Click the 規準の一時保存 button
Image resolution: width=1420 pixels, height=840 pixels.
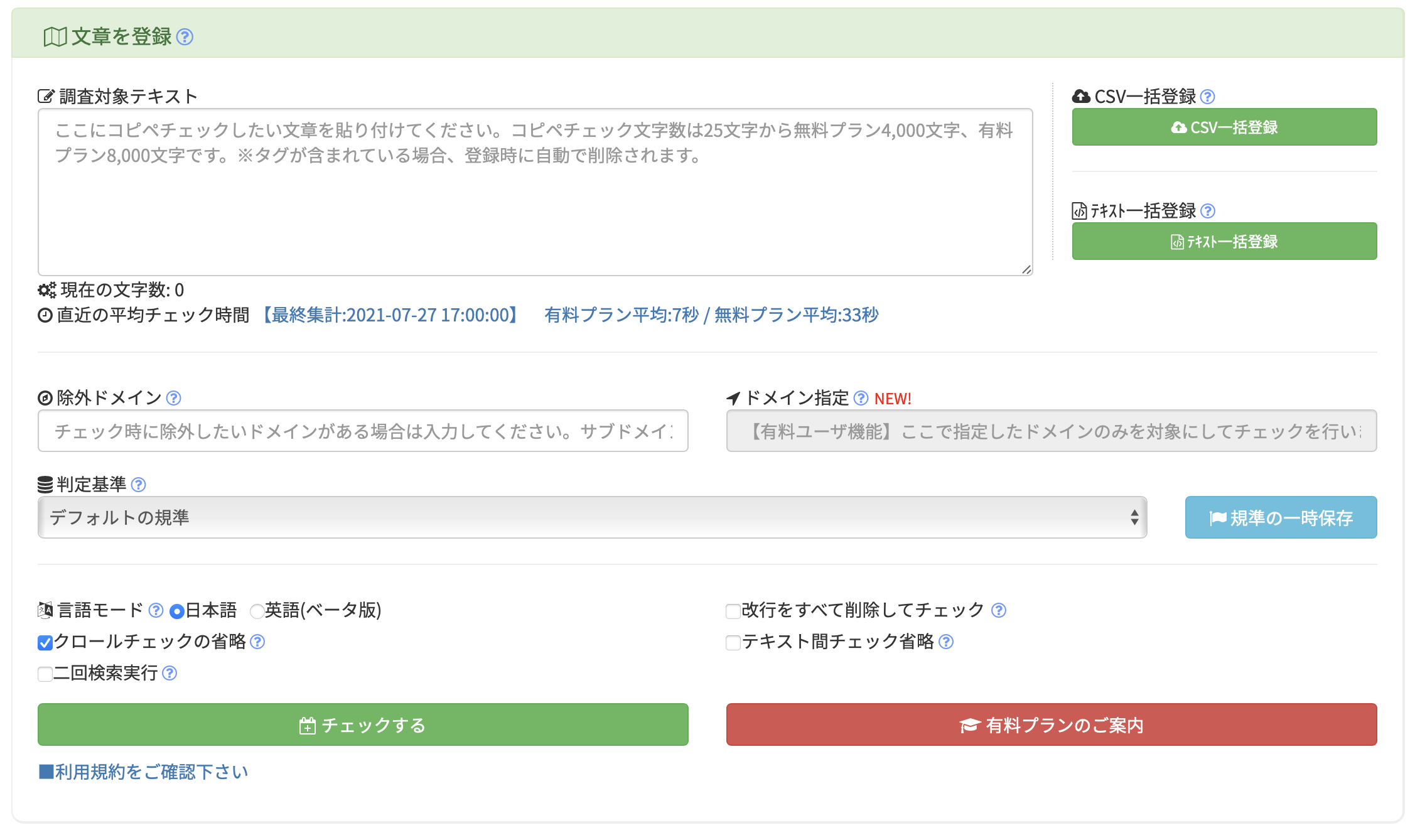point(1281,517)
